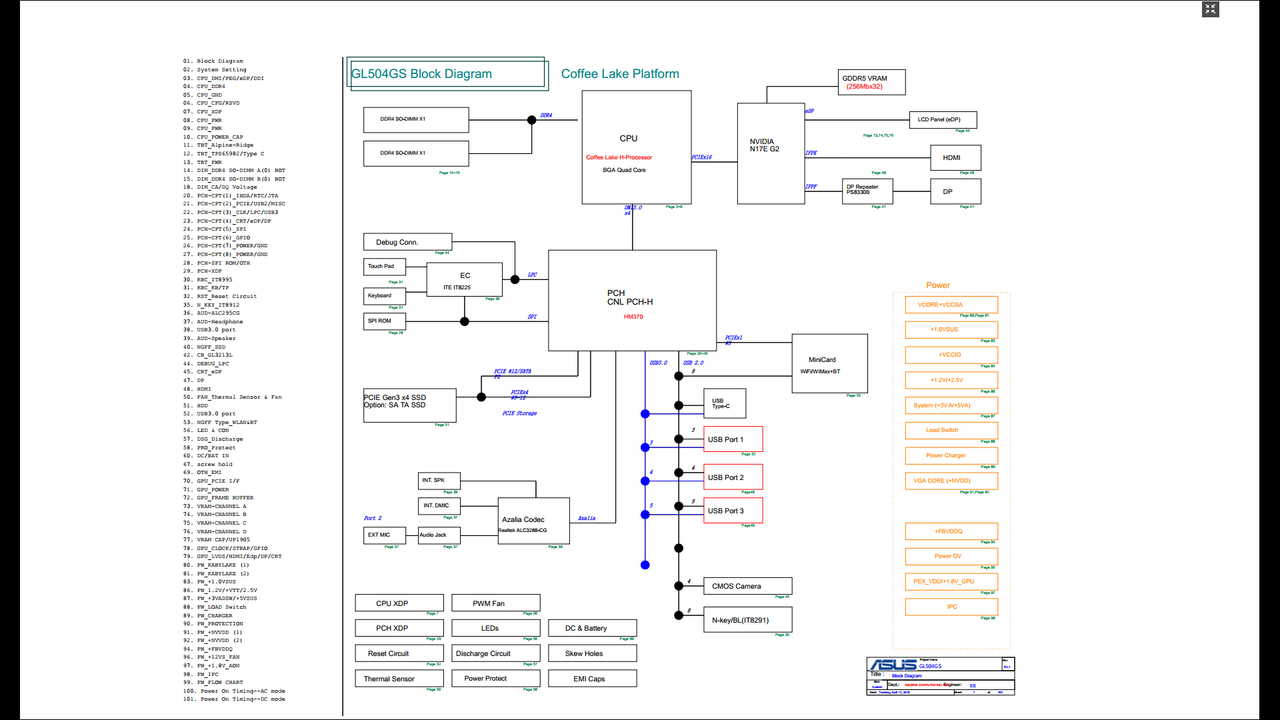Image resolution: width=1280 pixels, height=720 pixels.
Task: Select index entry 25. PCH-CPT(6)_GPIO
Action: pos(217,237)
